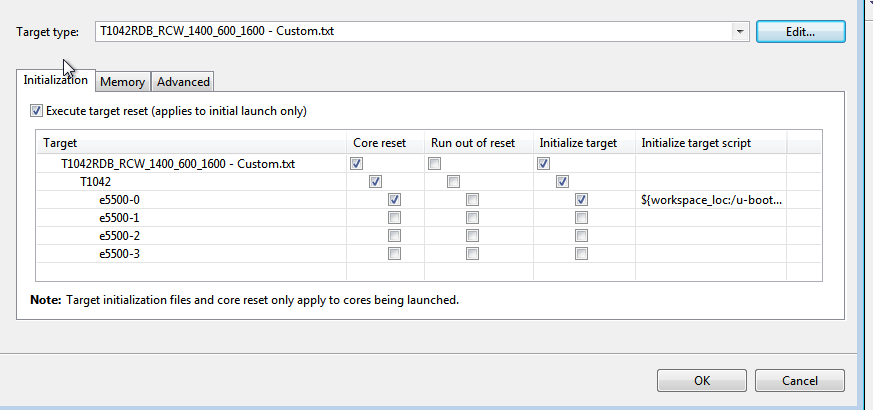Click the Core reset column header
The image size is (873, 410).
[x=380, y=143]
